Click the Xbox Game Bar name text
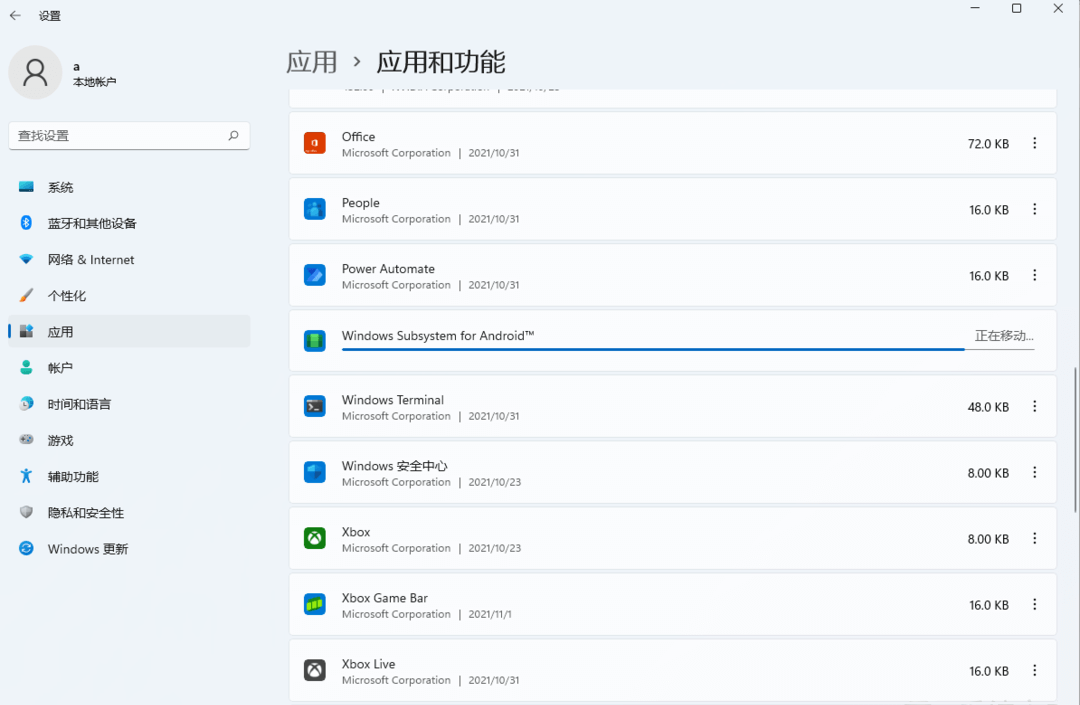Viewport: 1080px width, 705px height. [384, 598]
